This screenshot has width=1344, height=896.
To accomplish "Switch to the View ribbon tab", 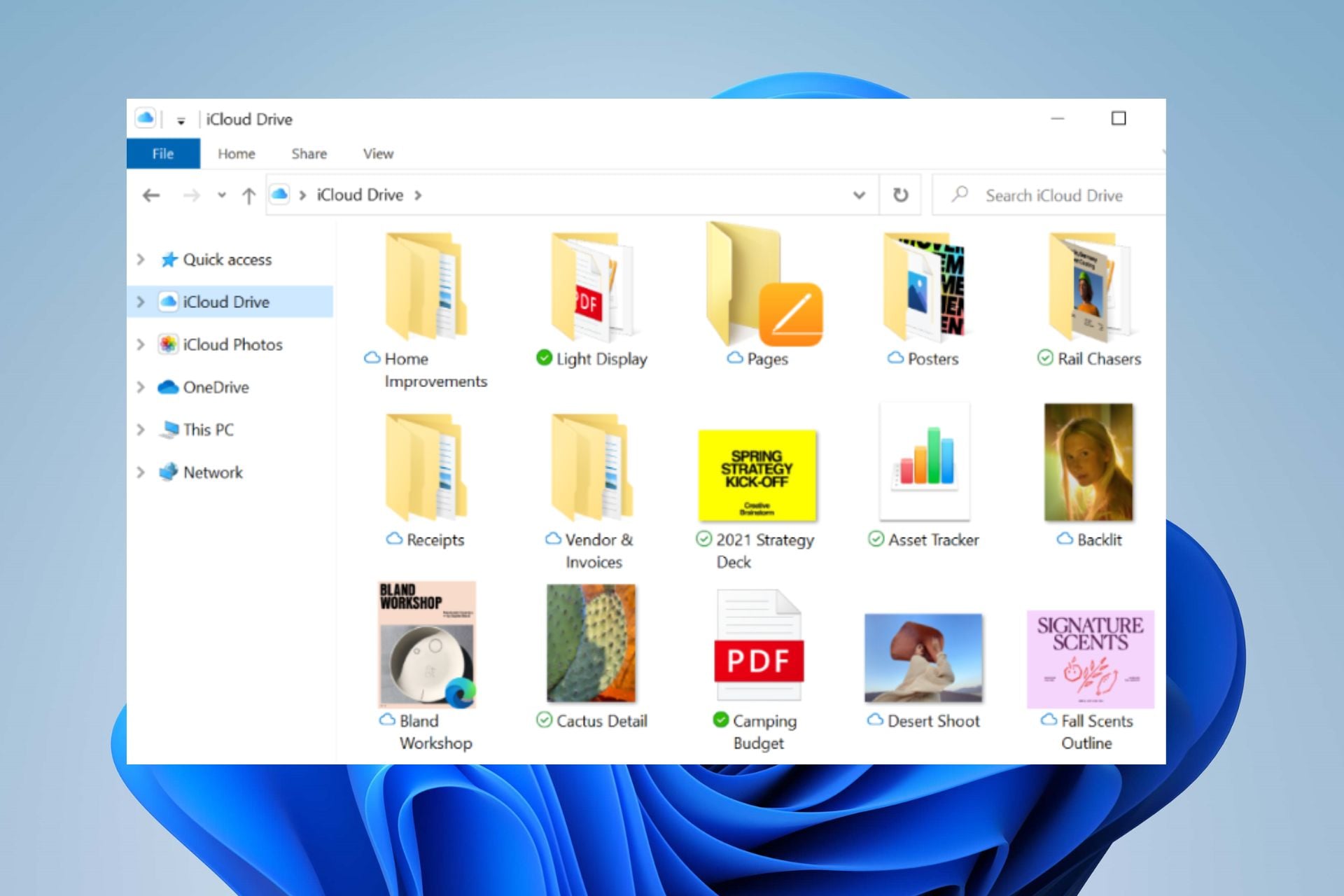I will click(378, 154).
